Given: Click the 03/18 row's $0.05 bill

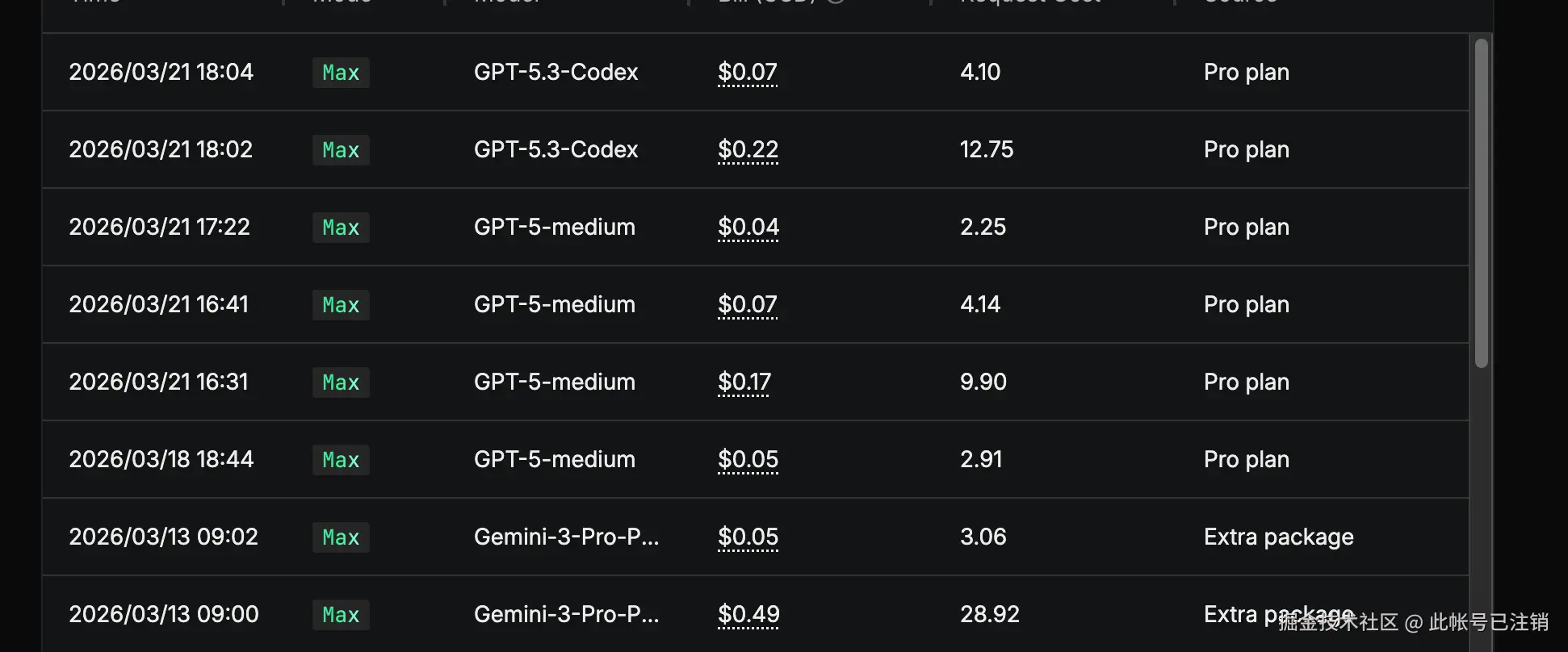Looking at the screenshot, I should (748, 460).
